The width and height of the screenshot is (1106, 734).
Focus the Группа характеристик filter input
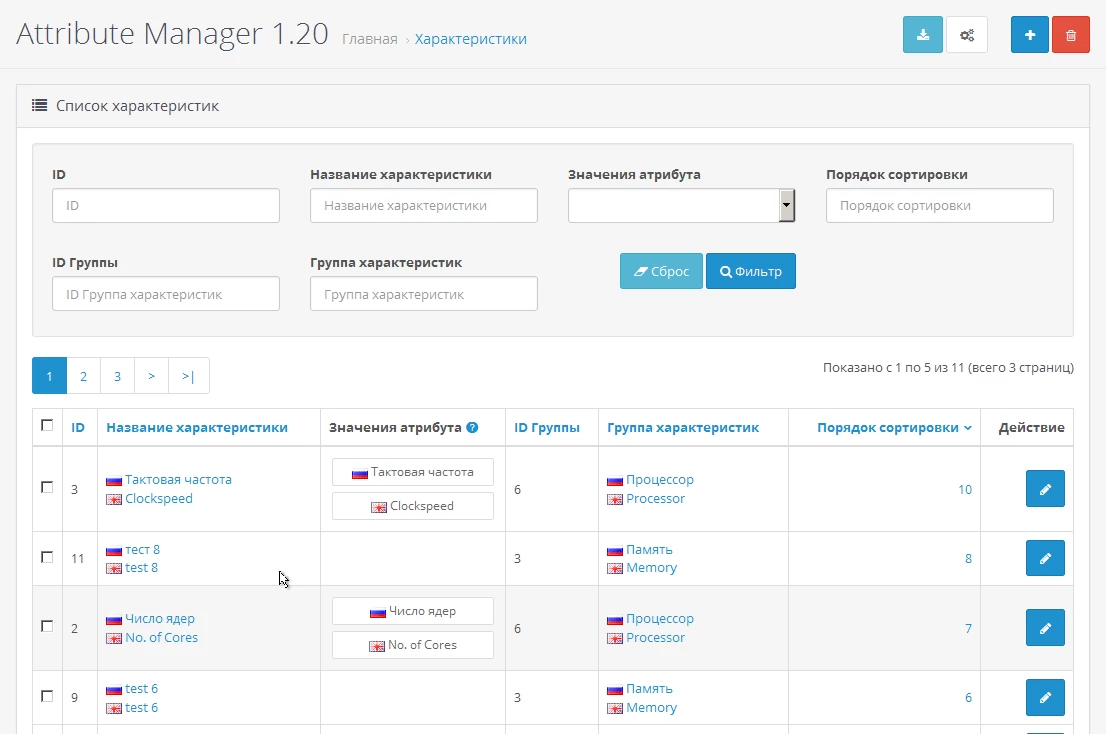point(424,293)
